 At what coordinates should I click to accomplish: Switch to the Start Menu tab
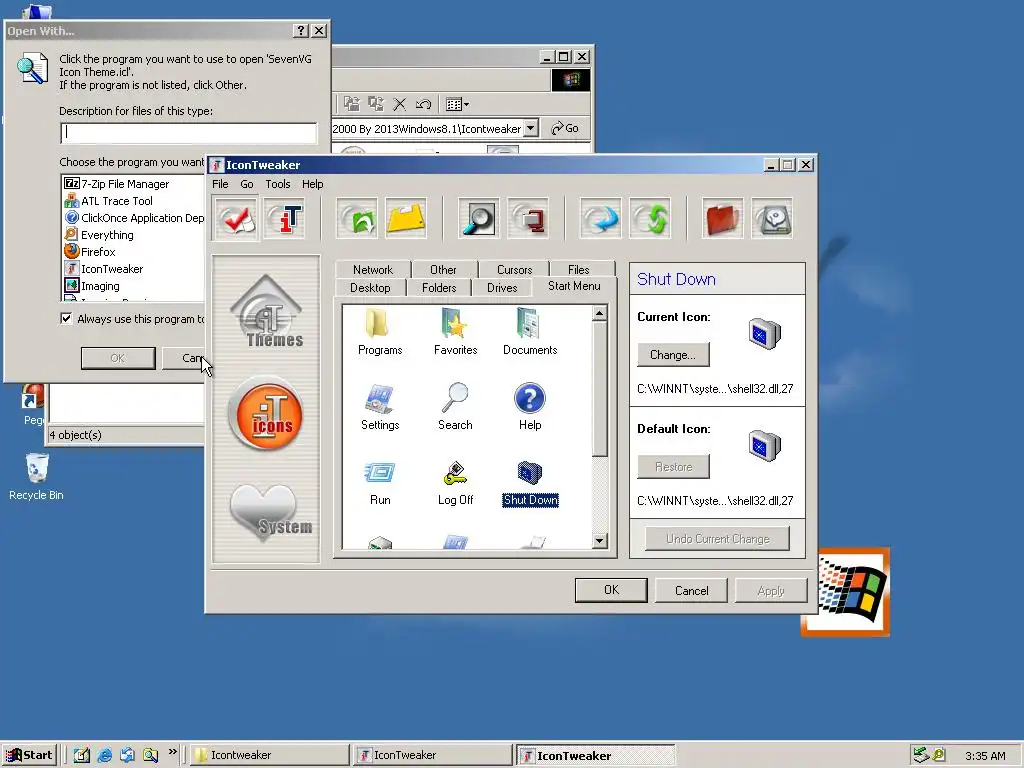click(574, 286)
